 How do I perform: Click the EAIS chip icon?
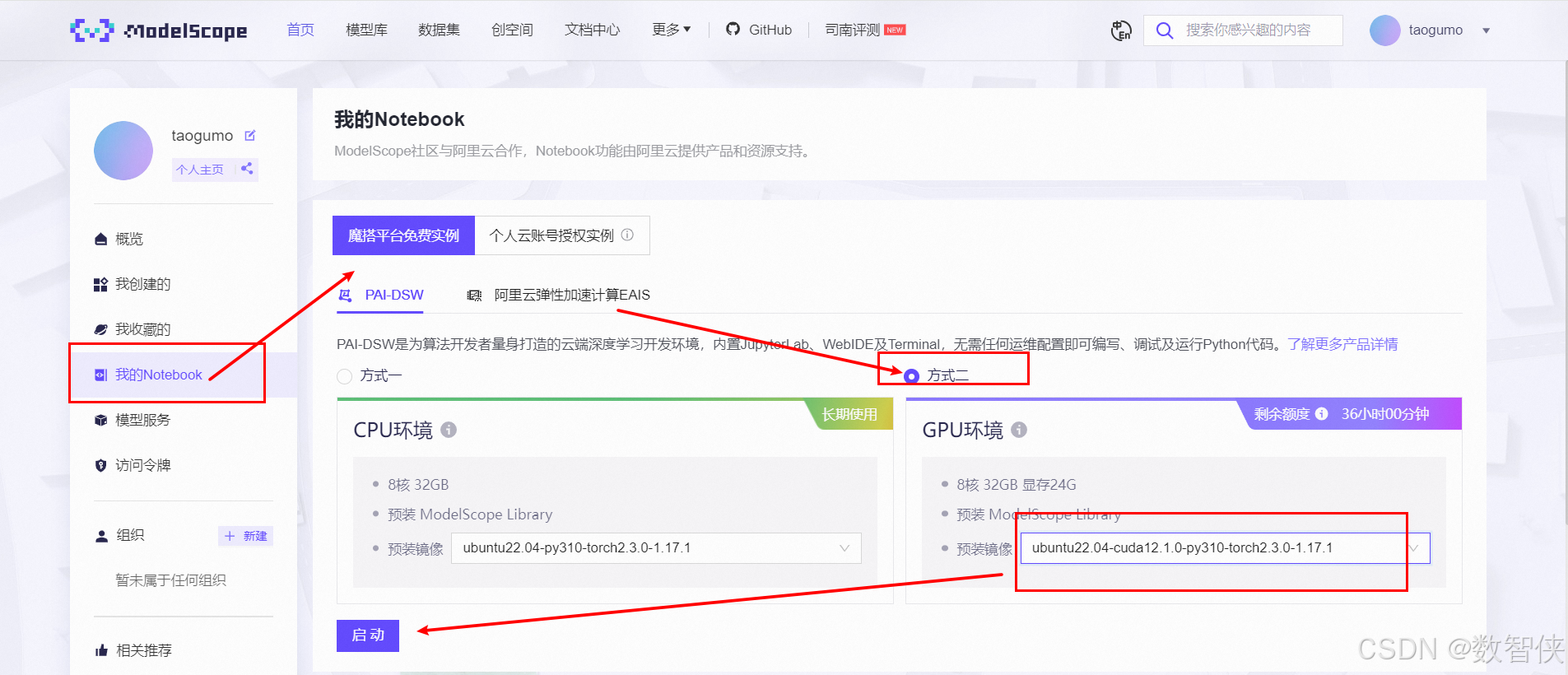click(x=474, y=295)
